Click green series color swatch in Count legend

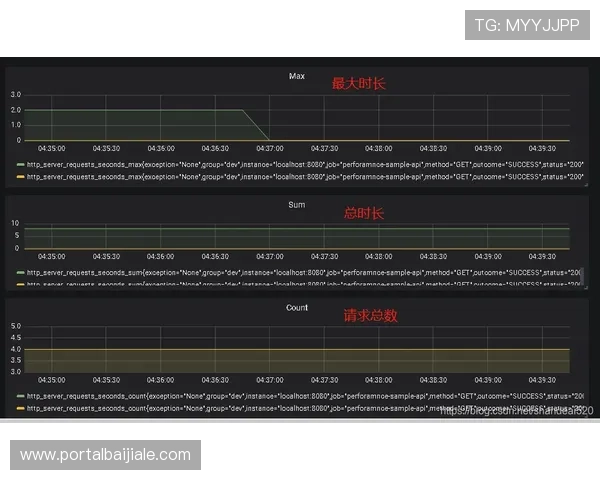click(x=21, y=396)
